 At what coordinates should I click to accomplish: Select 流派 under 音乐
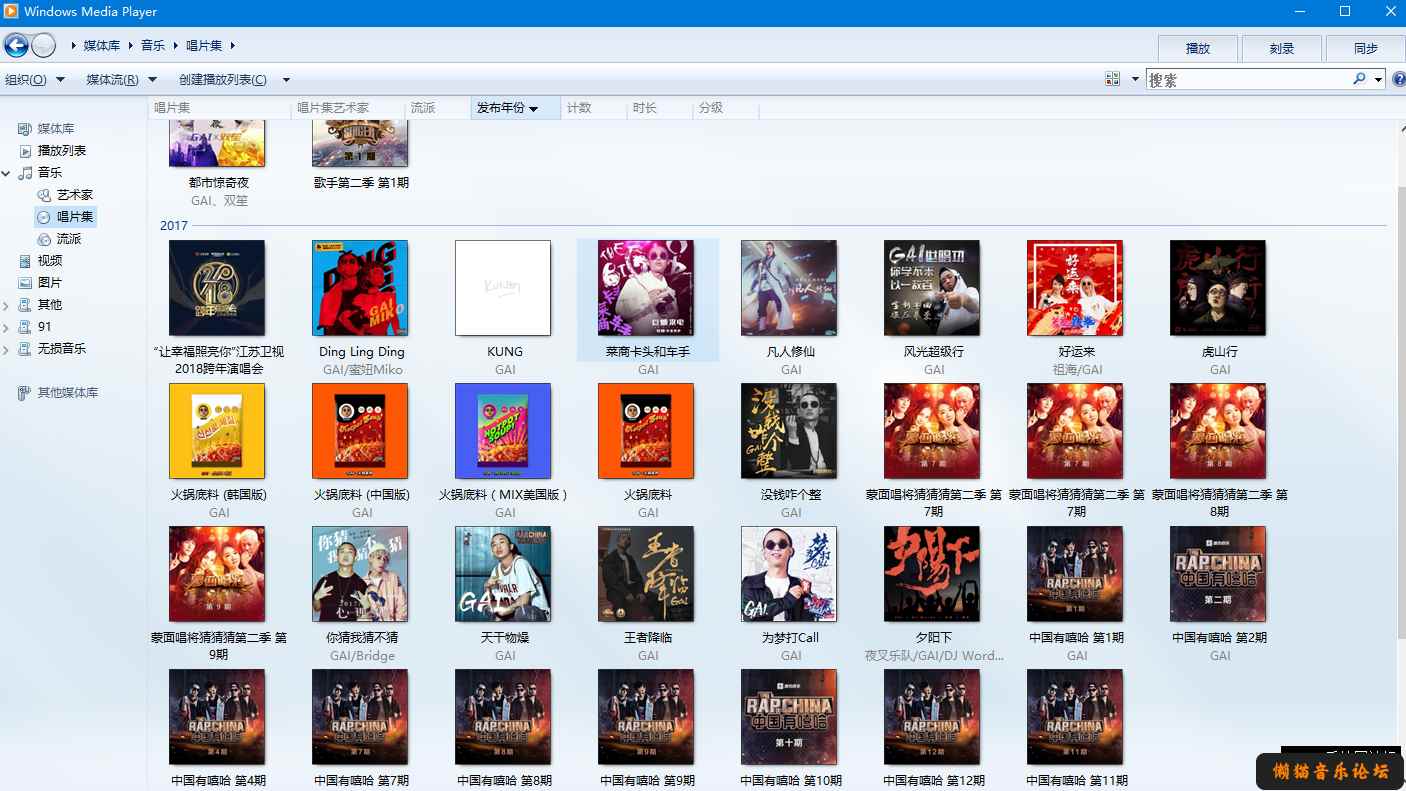pos(69,239)
